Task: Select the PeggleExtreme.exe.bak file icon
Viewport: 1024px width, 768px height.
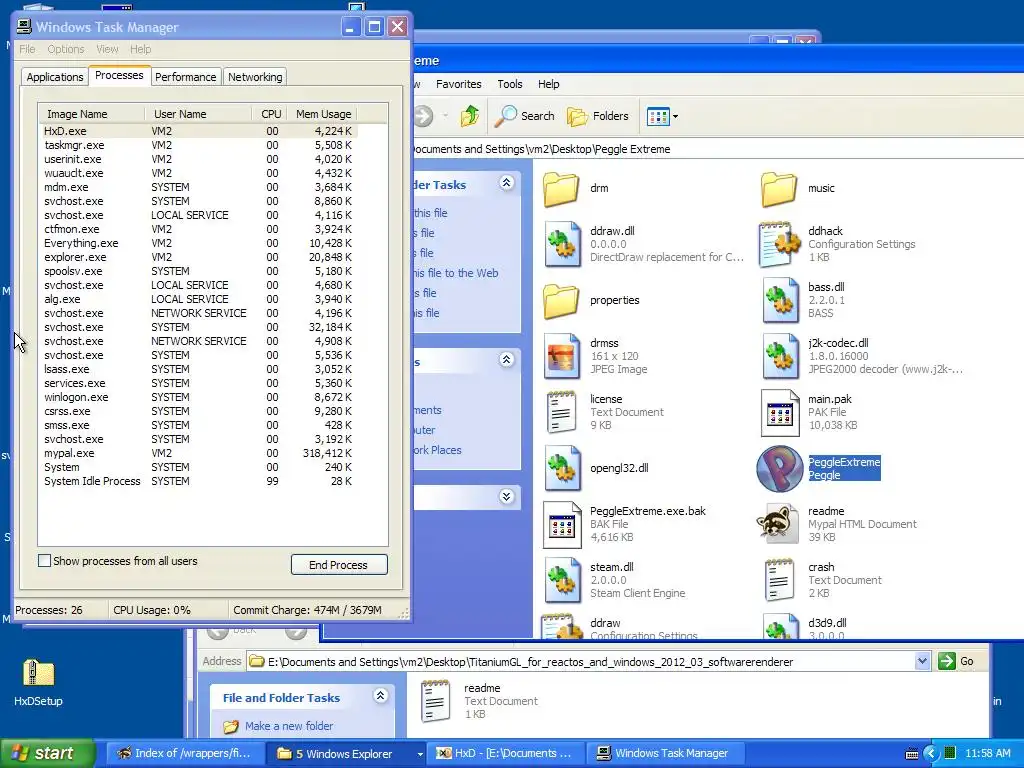Action: [562, 524]
